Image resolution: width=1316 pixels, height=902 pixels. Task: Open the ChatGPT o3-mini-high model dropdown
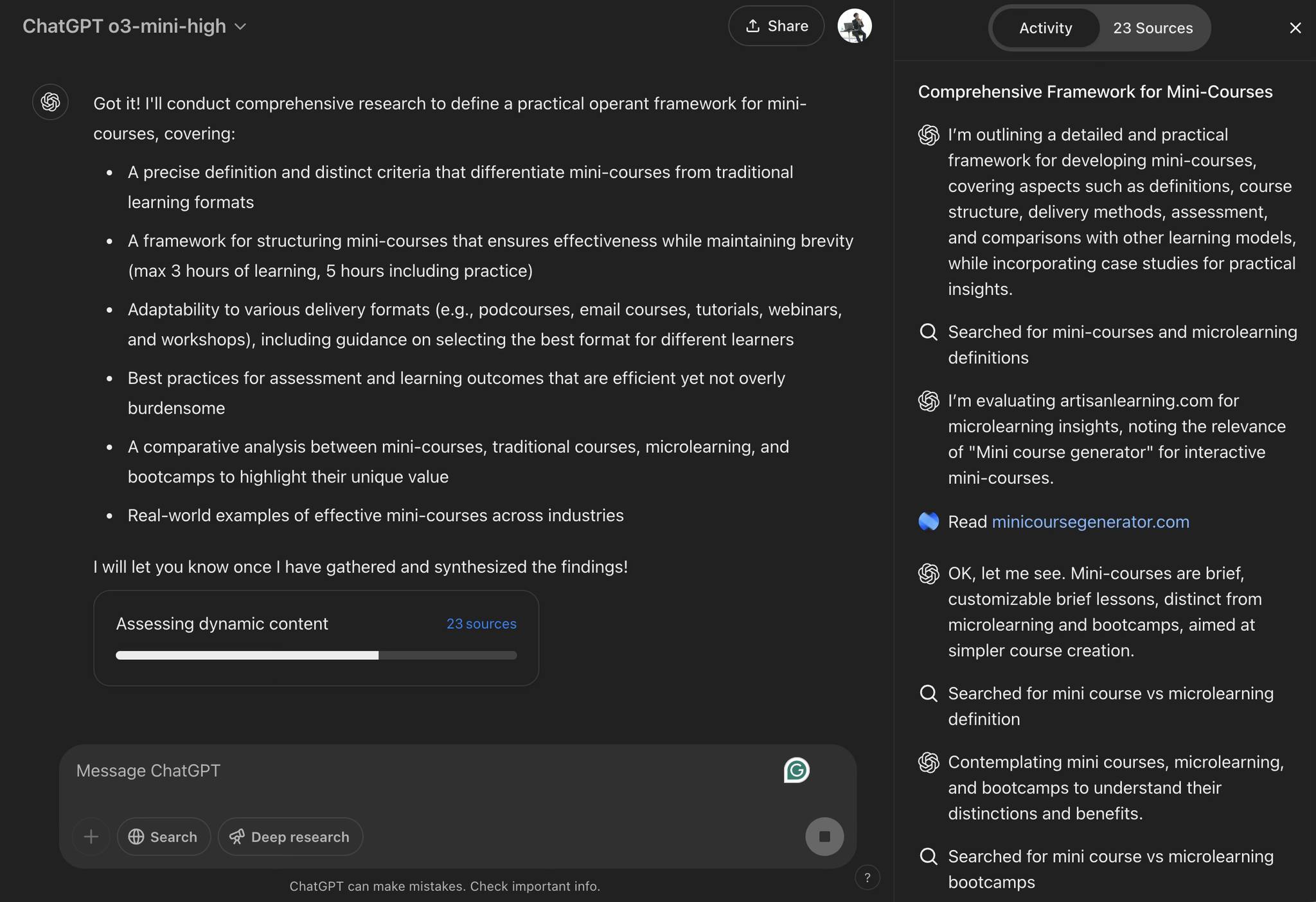(134, 26)
